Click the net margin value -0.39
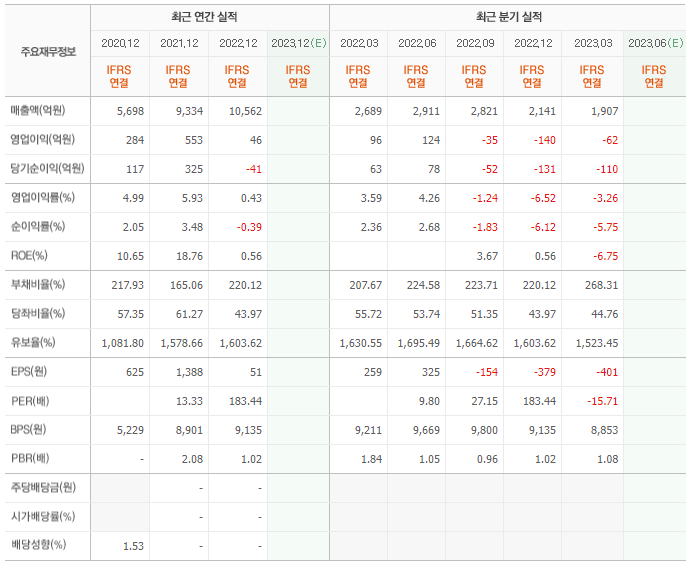This screenshot has height=564, width=691. click(x=249, y=227)
